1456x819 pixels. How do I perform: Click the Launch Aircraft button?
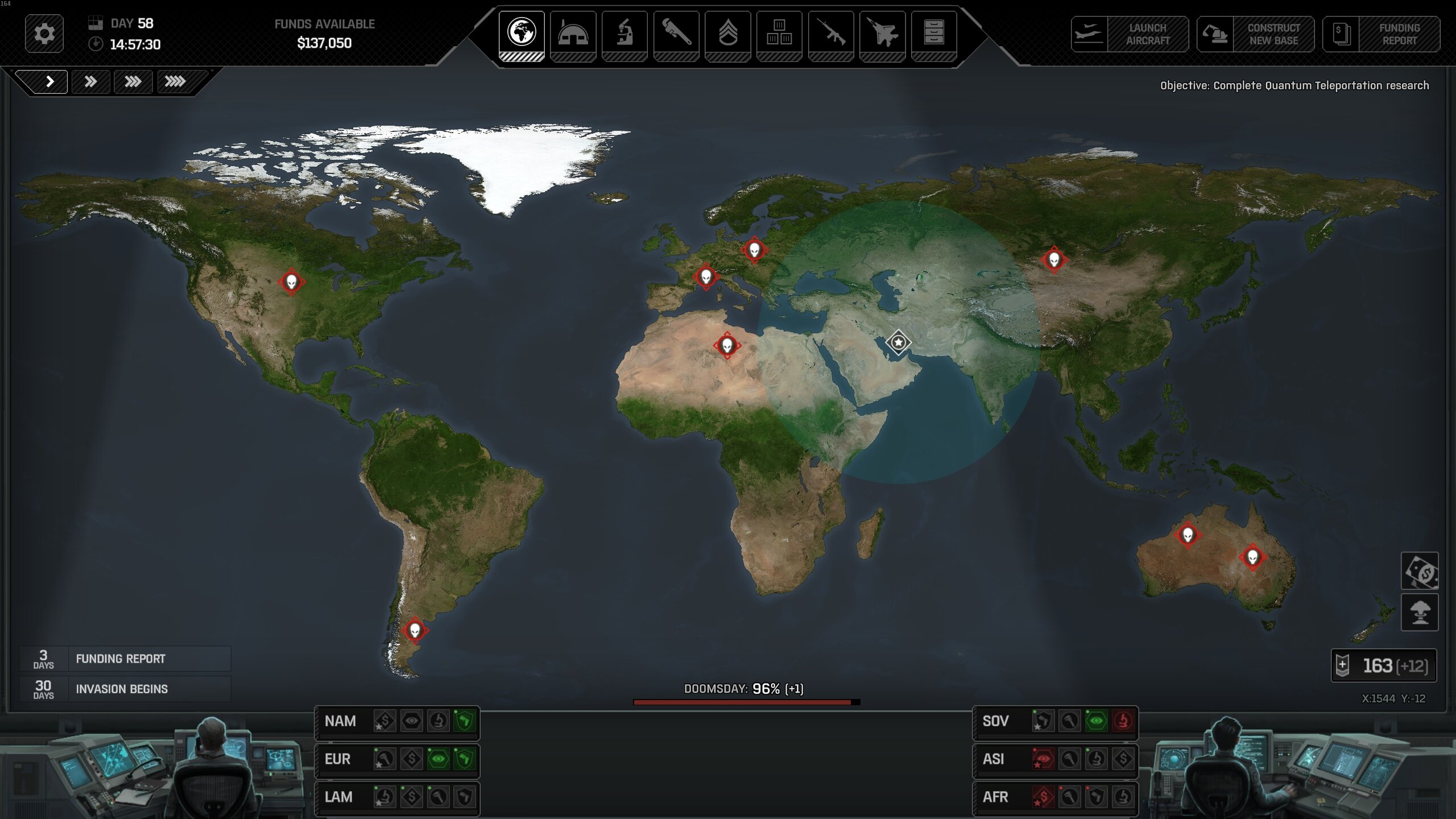[1130, 34]
